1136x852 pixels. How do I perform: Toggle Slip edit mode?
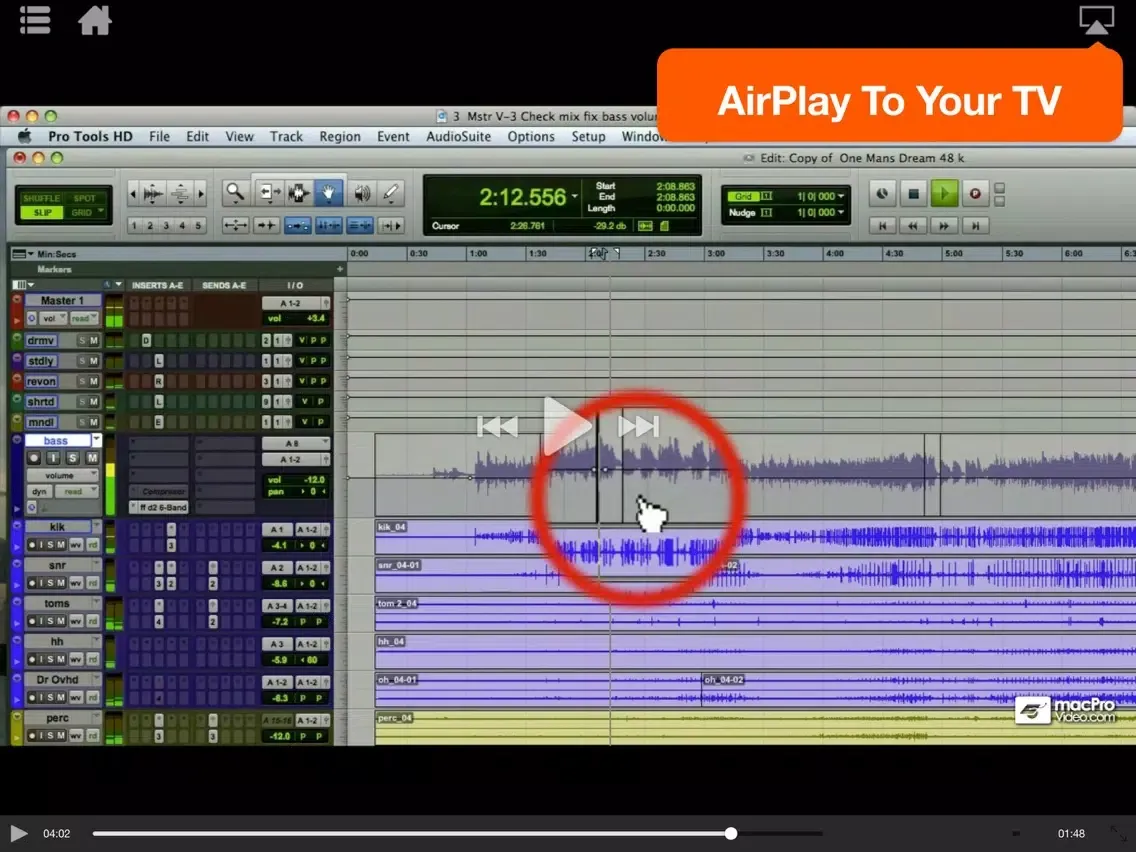[42, 212]
